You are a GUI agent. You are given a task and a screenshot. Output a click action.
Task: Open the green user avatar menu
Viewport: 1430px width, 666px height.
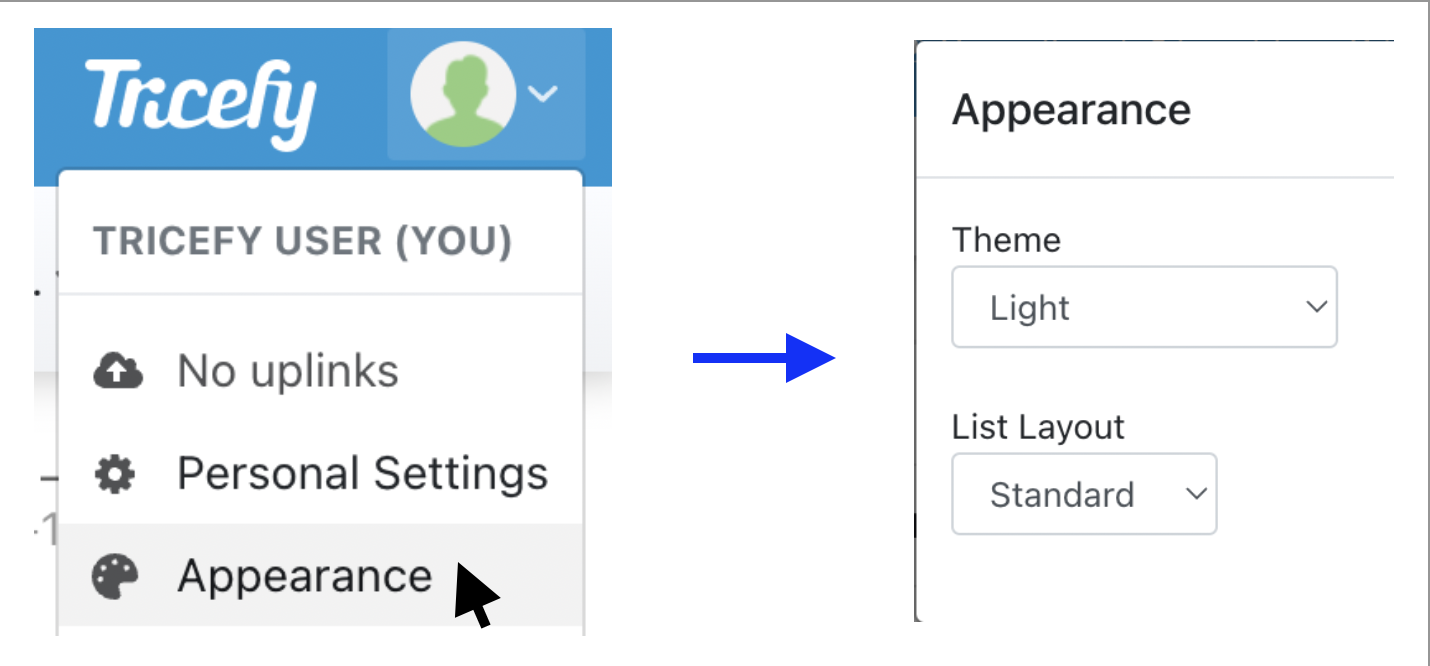[462, 94]
